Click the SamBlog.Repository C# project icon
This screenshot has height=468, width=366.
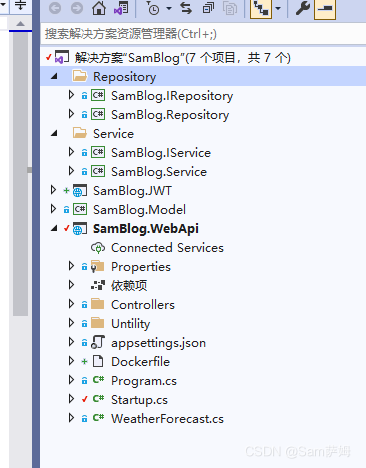tap(98, 115)
